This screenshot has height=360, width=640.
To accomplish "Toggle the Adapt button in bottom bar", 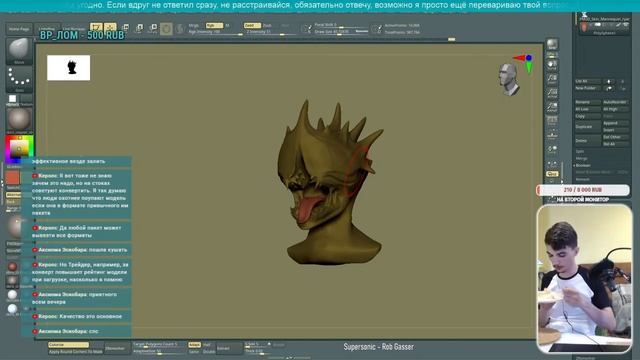I will point(194,345).
